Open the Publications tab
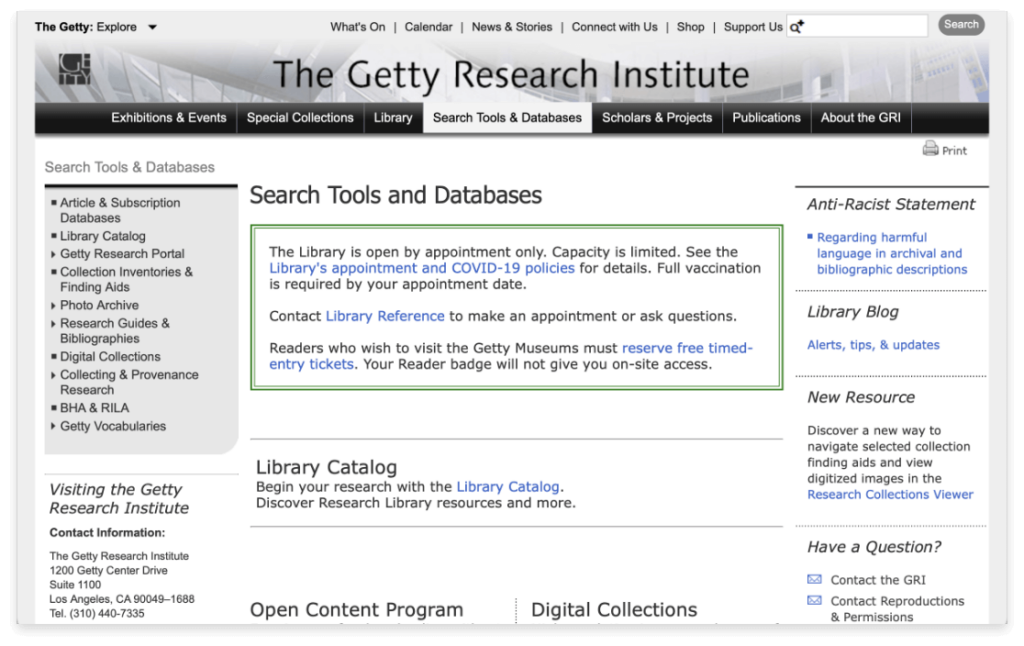Viewport: 1024px width, 646px height. tap(767, 118)
